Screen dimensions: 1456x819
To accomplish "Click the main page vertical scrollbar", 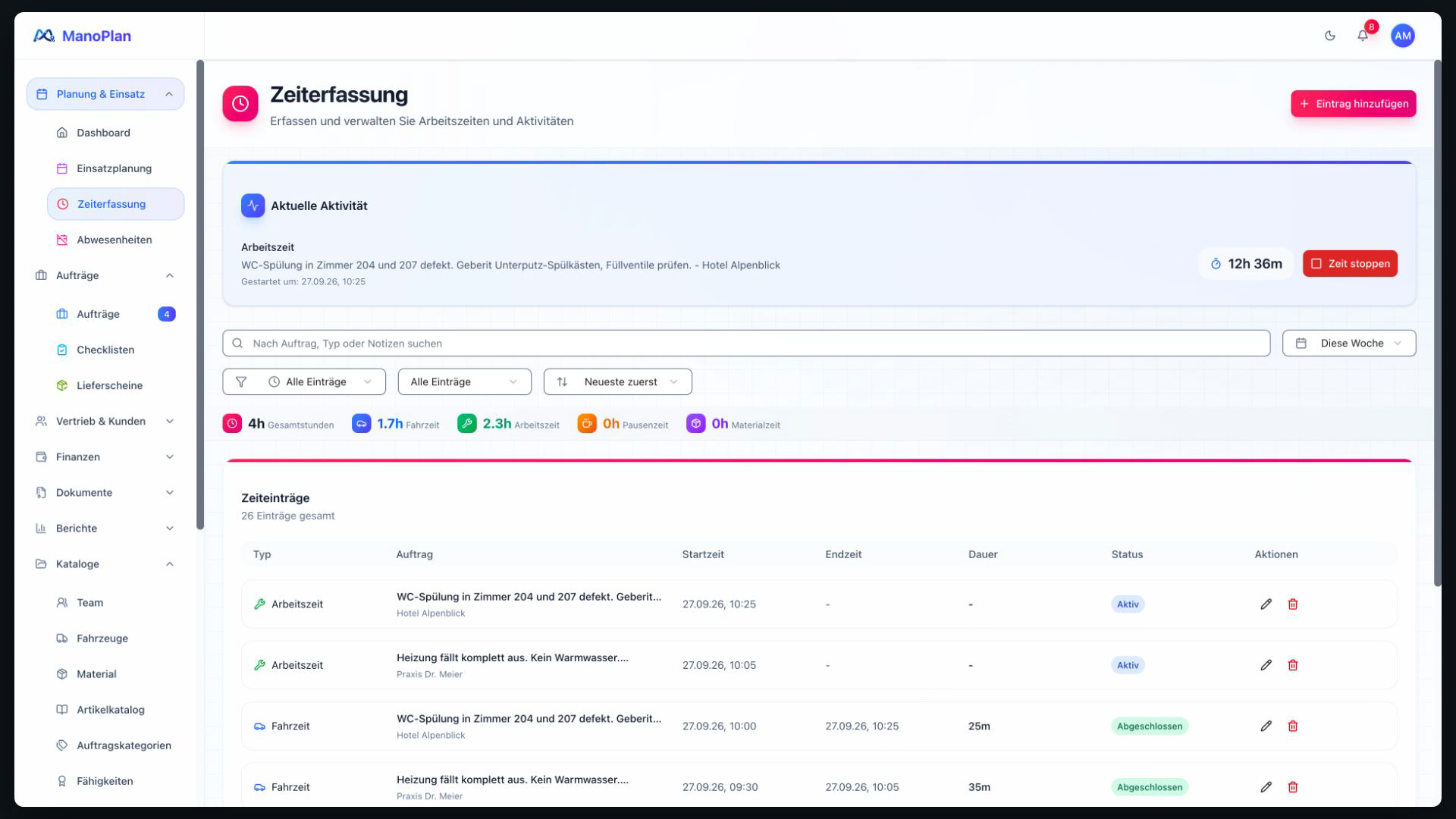I will (x=1437, y=322).
